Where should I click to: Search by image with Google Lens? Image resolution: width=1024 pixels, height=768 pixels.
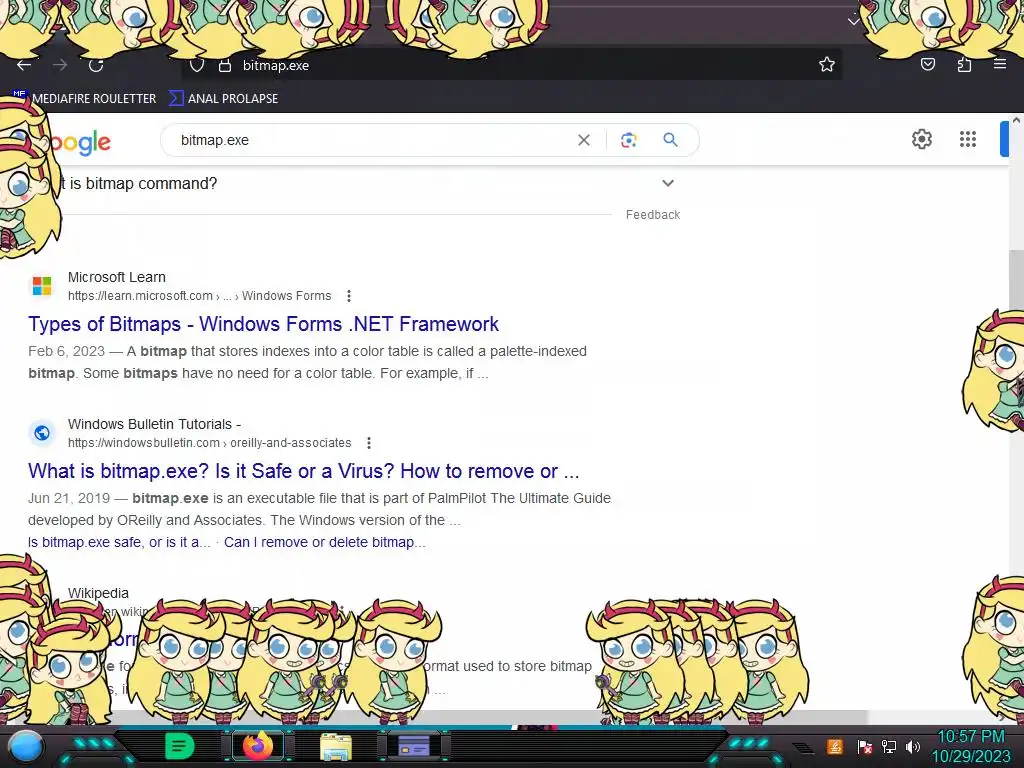pyautogui.click(x=628, y=140)
